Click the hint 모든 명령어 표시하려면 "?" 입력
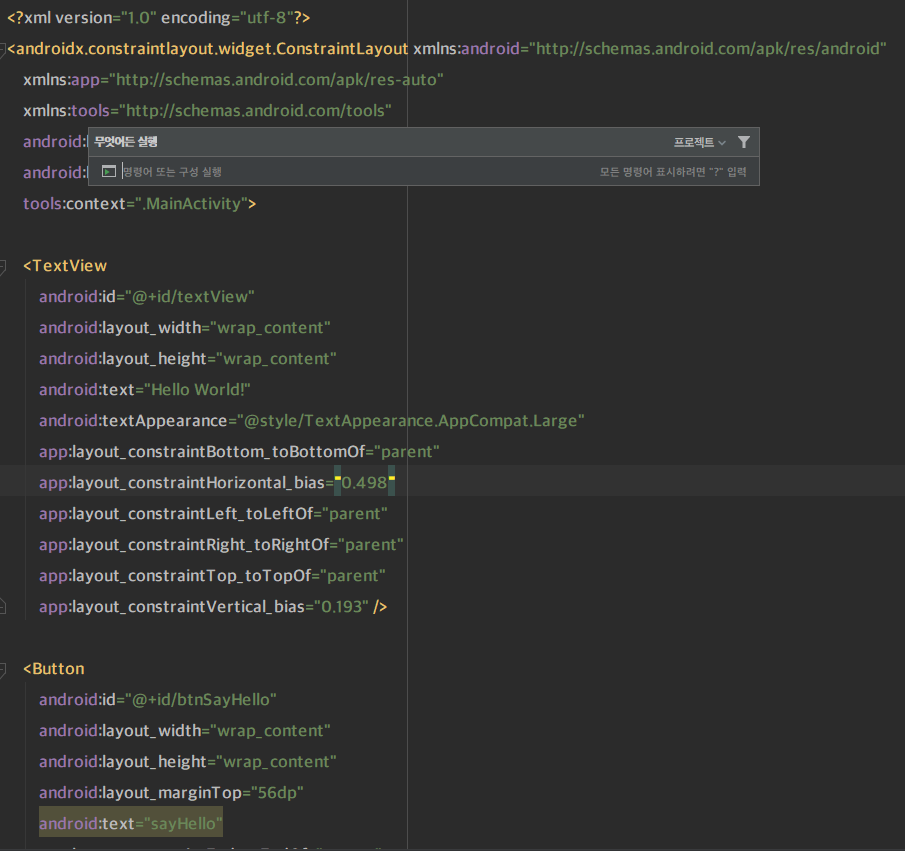 click(673, 172)
